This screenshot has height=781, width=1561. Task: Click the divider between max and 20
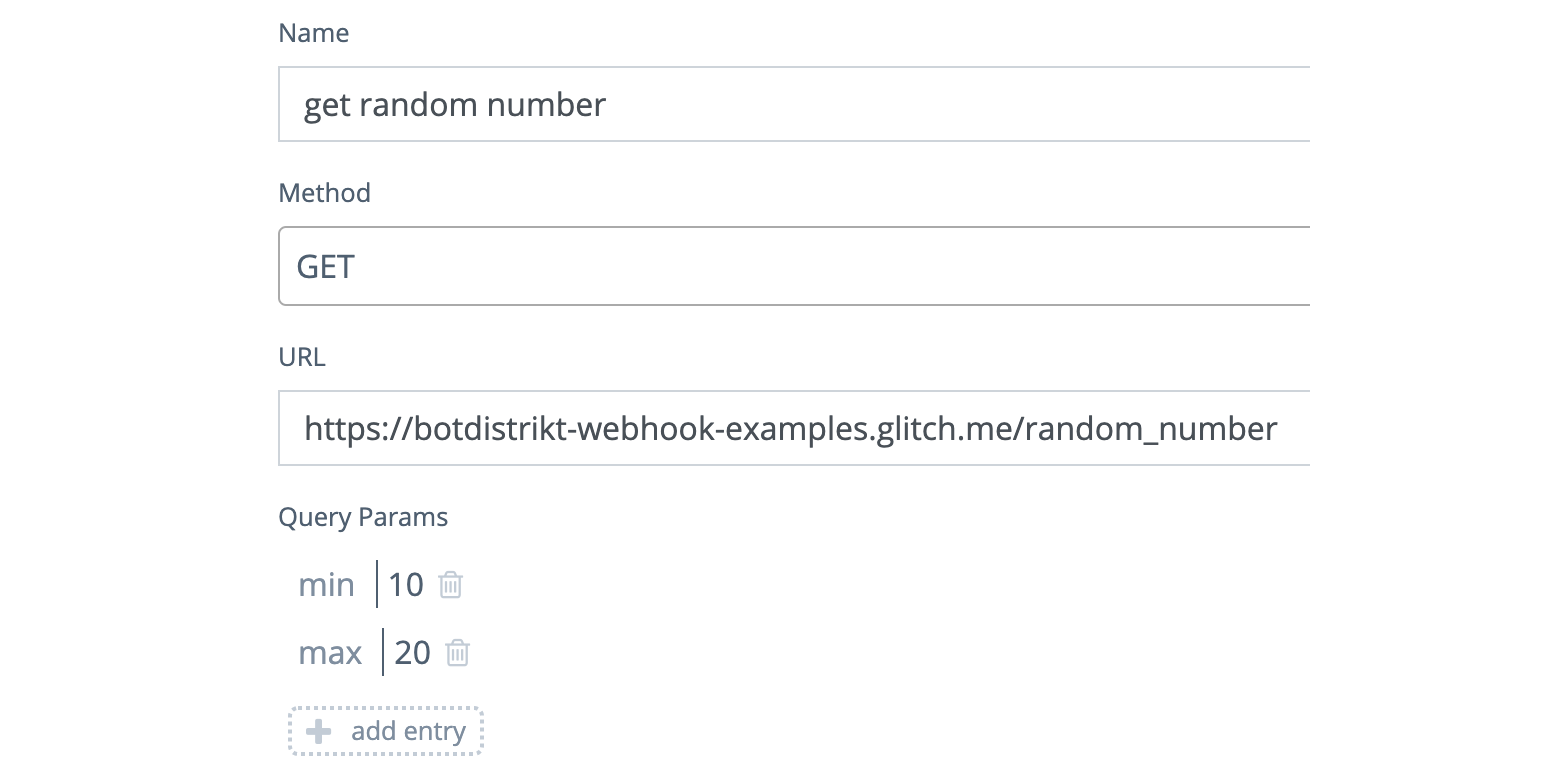[383, 653]
